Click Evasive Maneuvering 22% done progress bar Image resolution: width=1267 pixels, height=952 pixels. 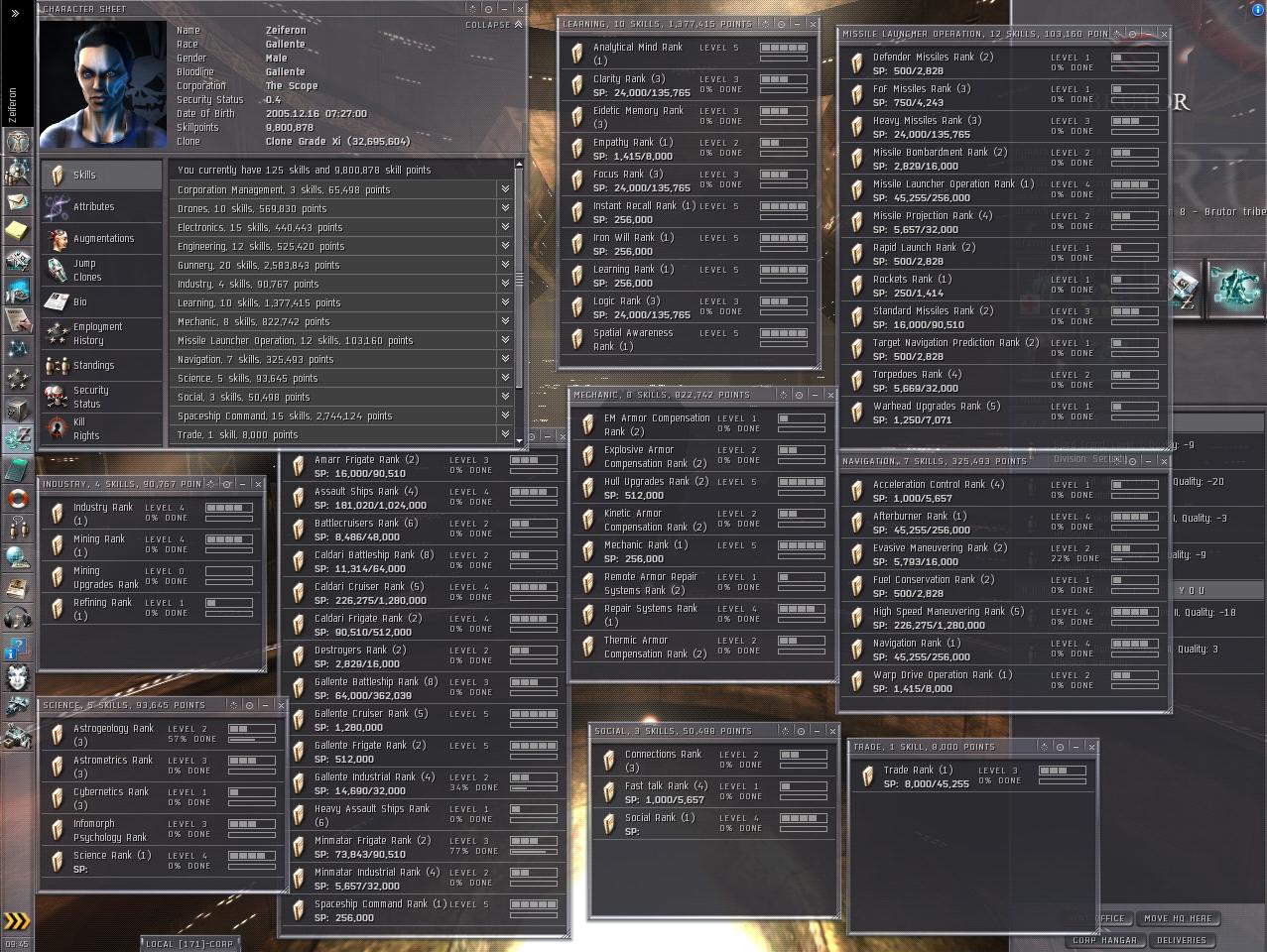point(1134,559)
